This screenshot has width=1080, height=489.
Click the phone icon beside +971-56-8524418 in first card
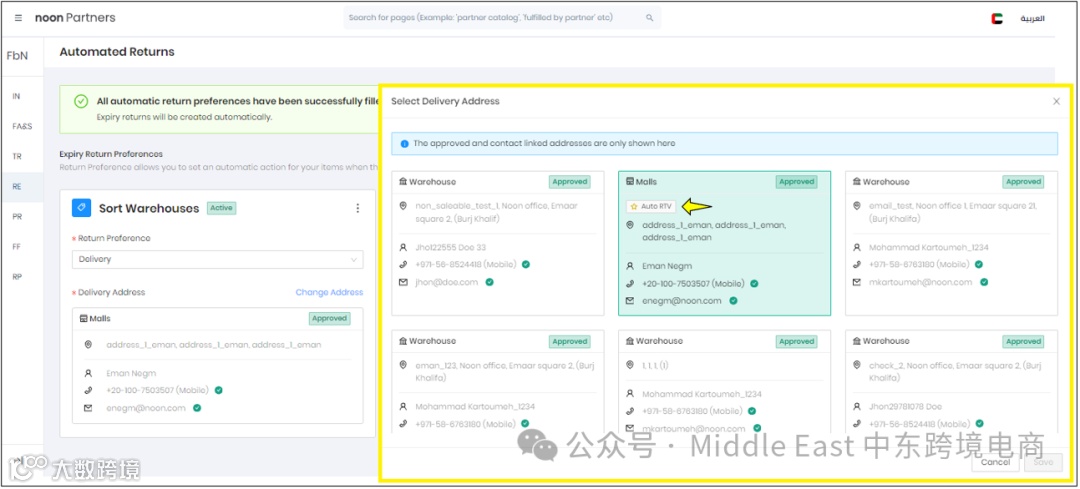click(x=403, y=264)
